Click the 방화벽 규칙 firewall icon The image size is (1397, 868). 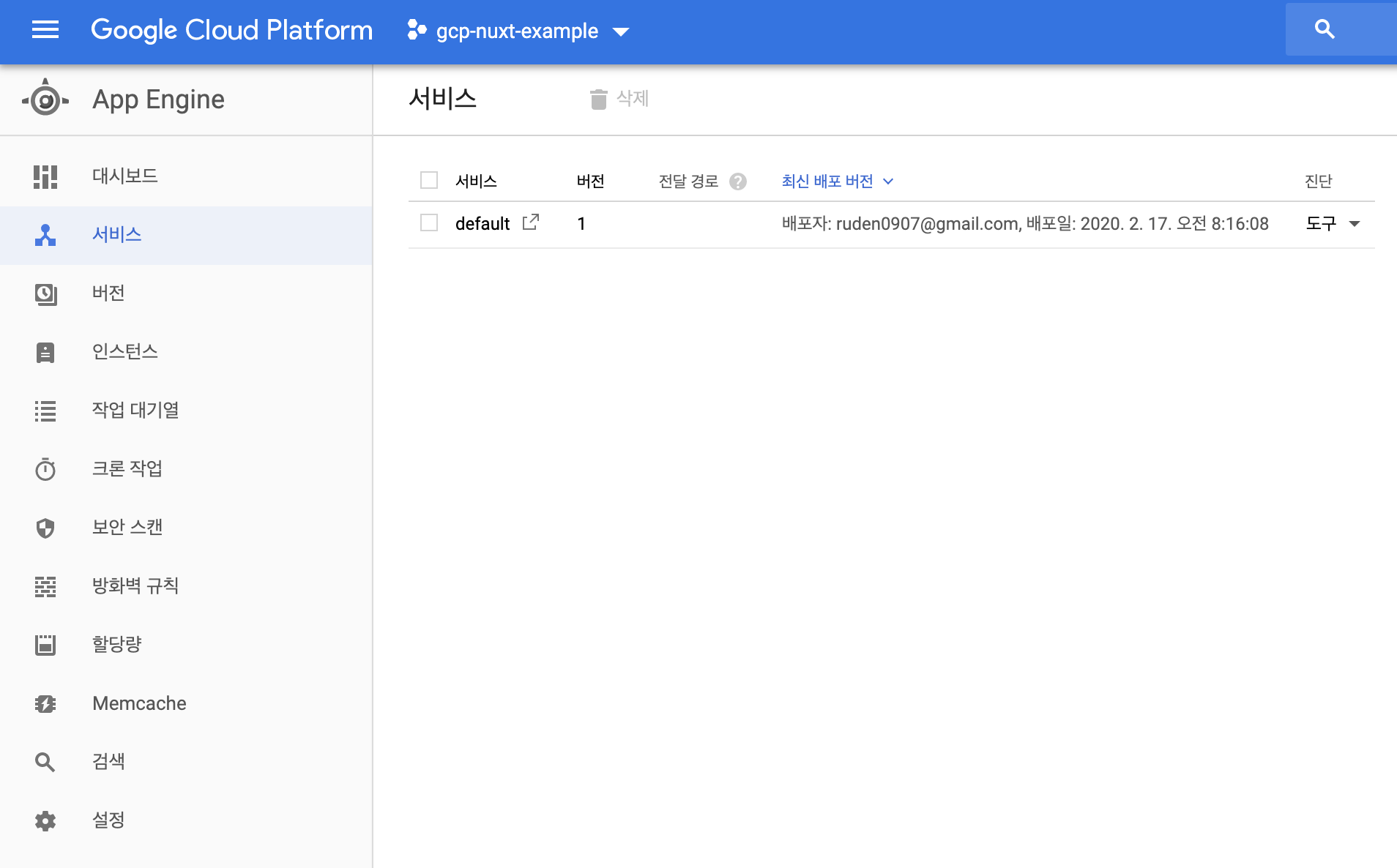(45, 586)
